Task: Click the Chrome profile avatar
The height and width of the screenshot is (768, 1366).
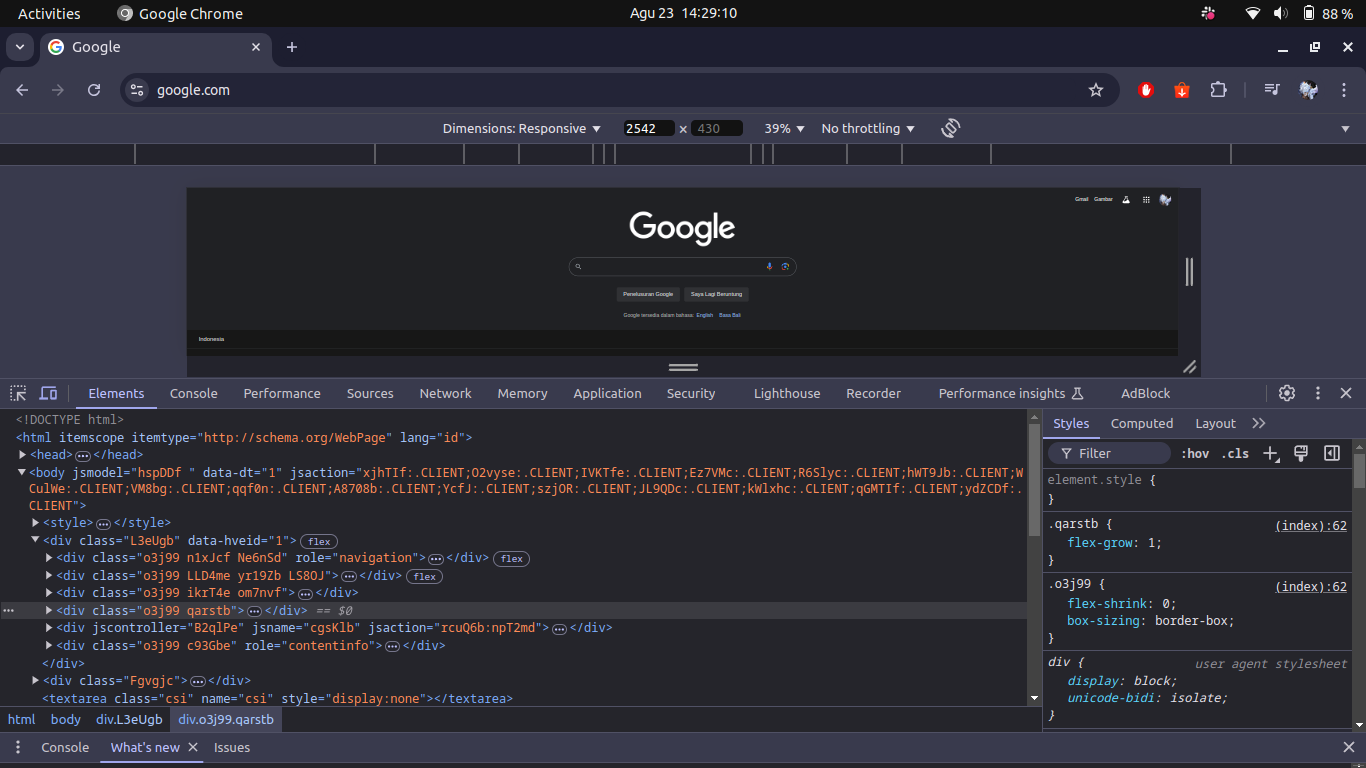Action: pos(1308,90)
